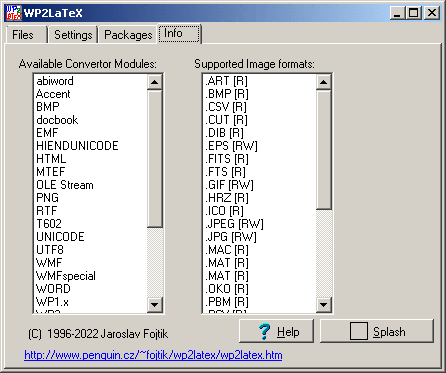Go to the Packages tab
The width and height of the screenshot is (446, 373).
128,35
